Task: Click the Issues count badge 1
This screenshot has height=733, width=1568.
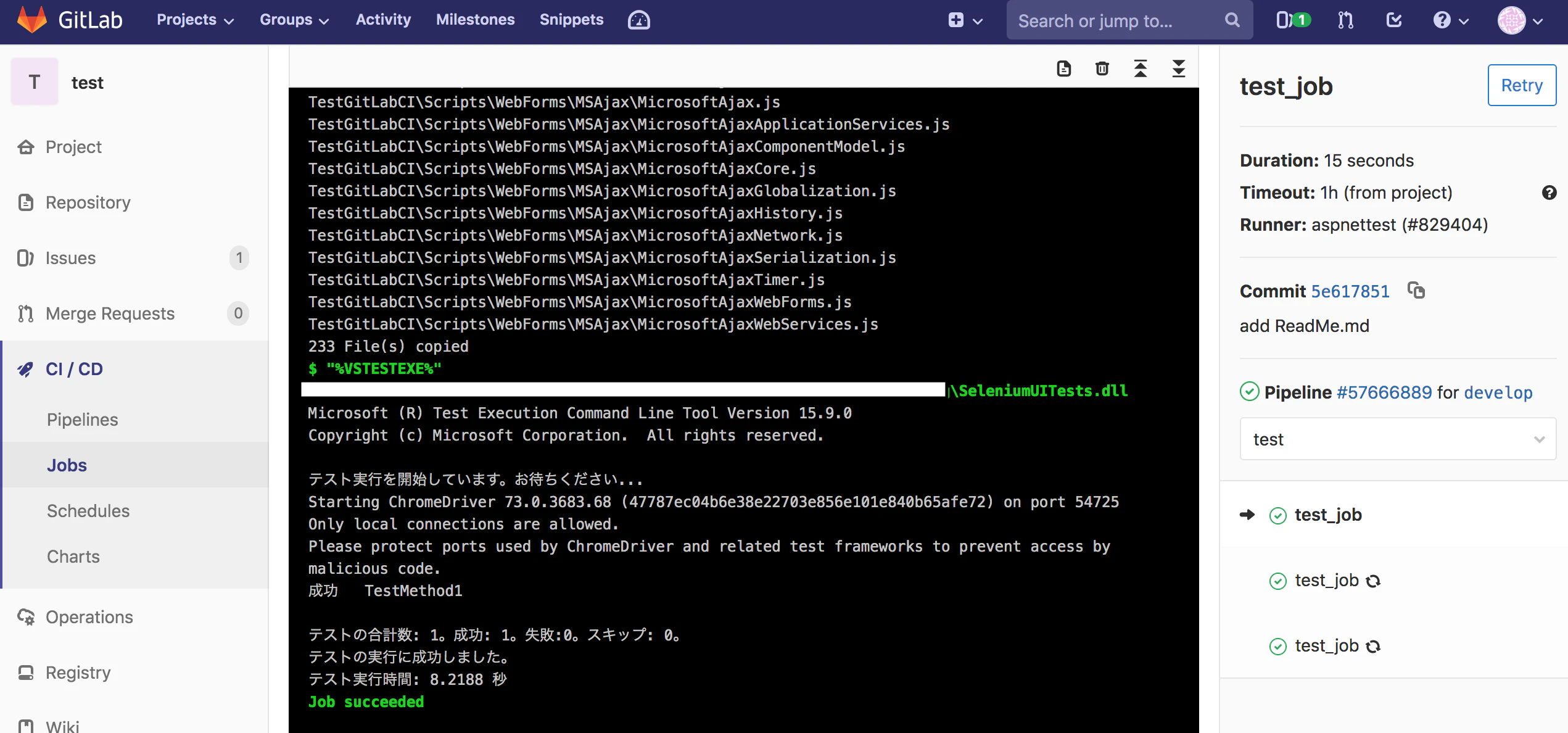Action: click(x=239, y=258)
